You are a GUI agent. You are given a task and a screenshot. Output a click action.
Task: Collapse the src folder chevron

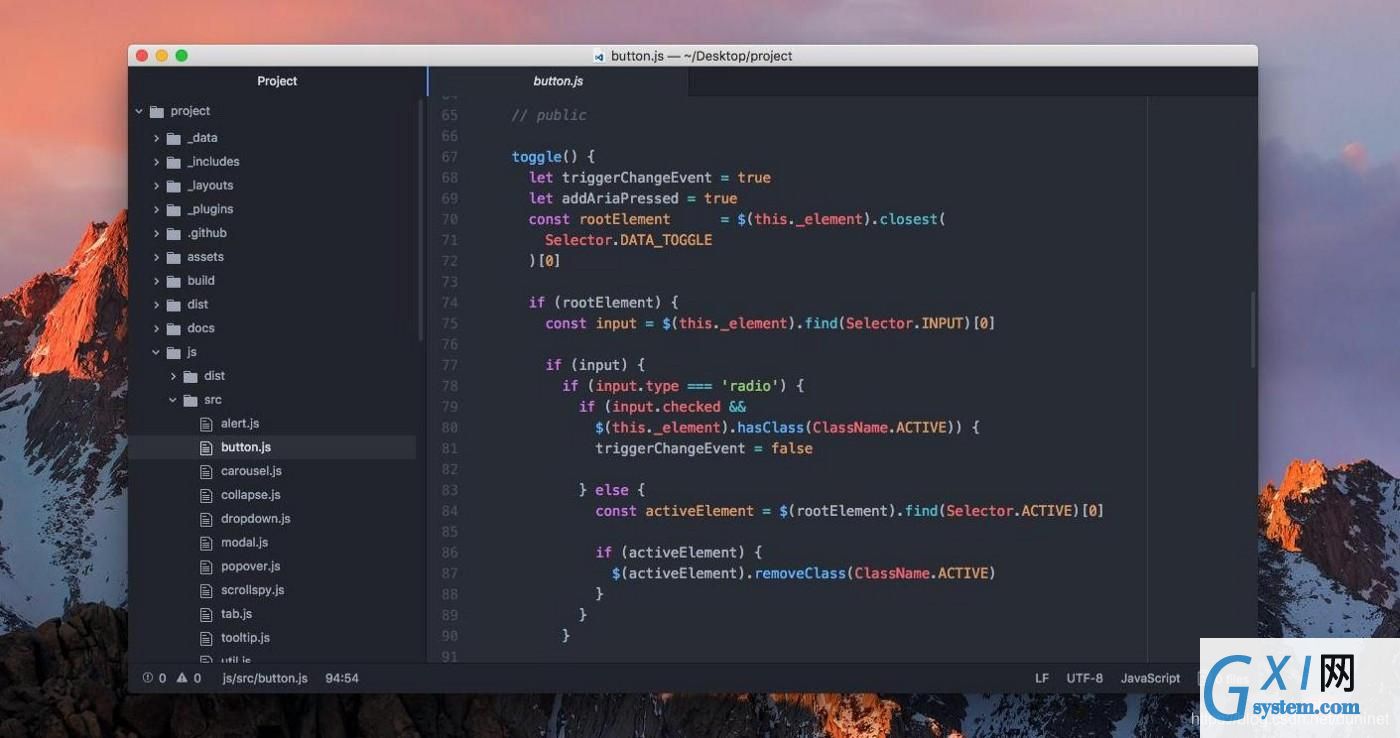coord(173,400)
